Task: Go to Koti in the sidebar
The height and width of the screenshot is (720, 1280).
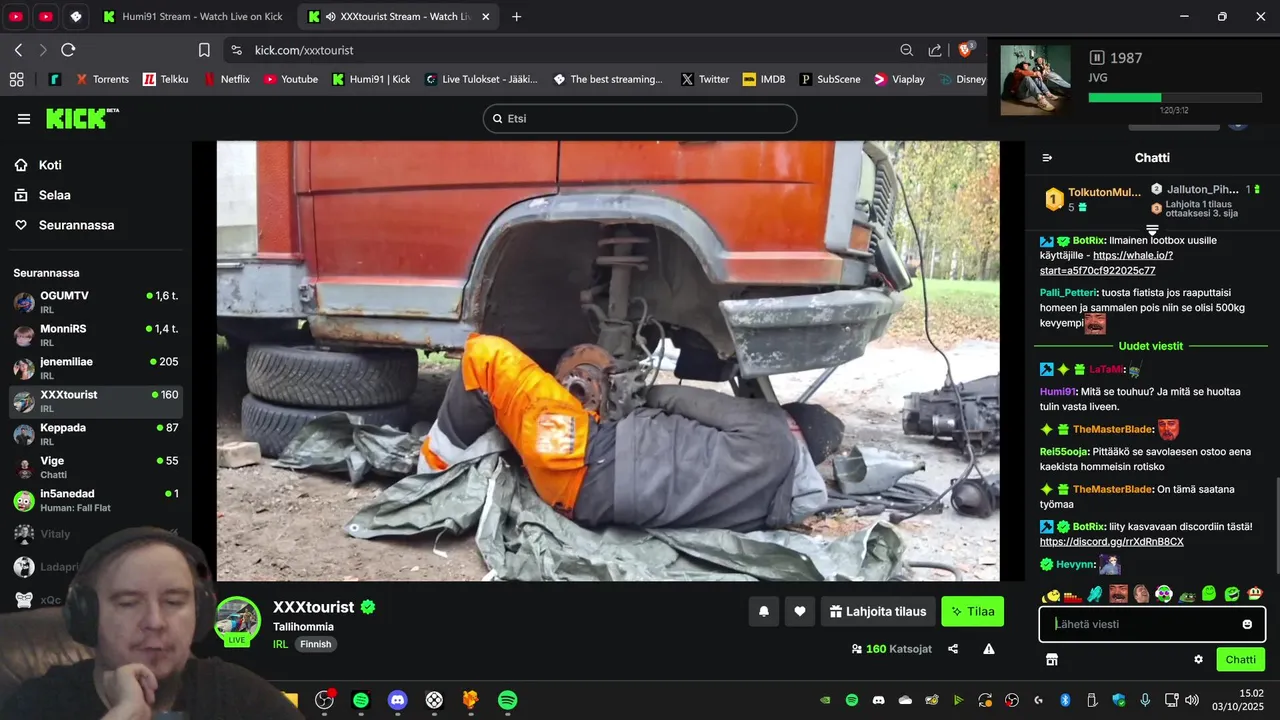Action: pyautogui.click(x=50, y=165)
